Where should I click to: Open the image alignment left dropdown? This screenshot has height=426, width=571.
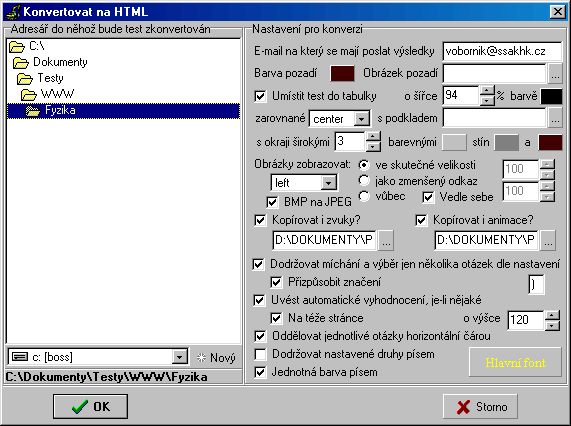click(x=328, y=183)
